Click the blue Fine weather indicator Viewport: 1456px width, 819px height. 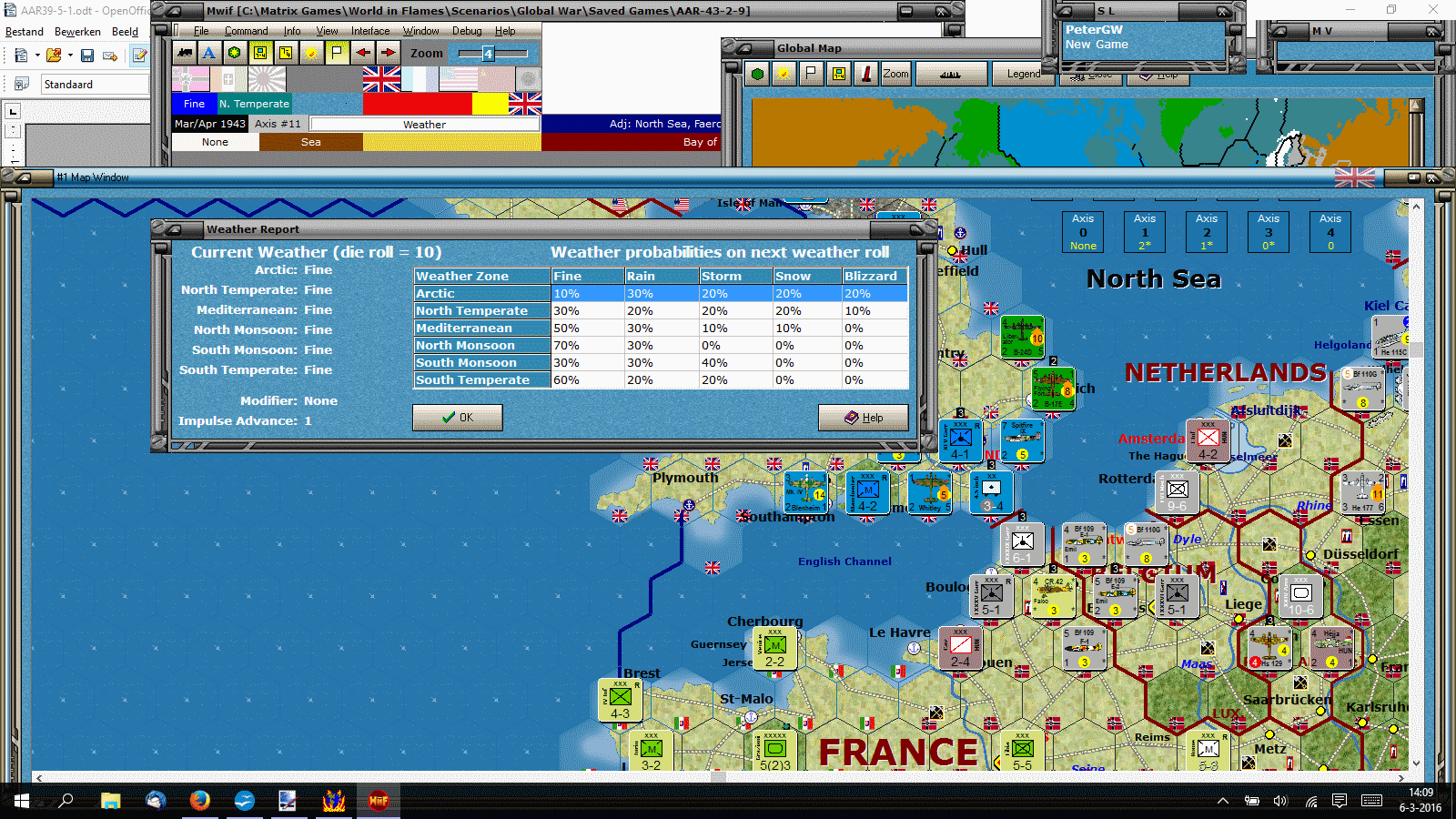click(194, 104)
